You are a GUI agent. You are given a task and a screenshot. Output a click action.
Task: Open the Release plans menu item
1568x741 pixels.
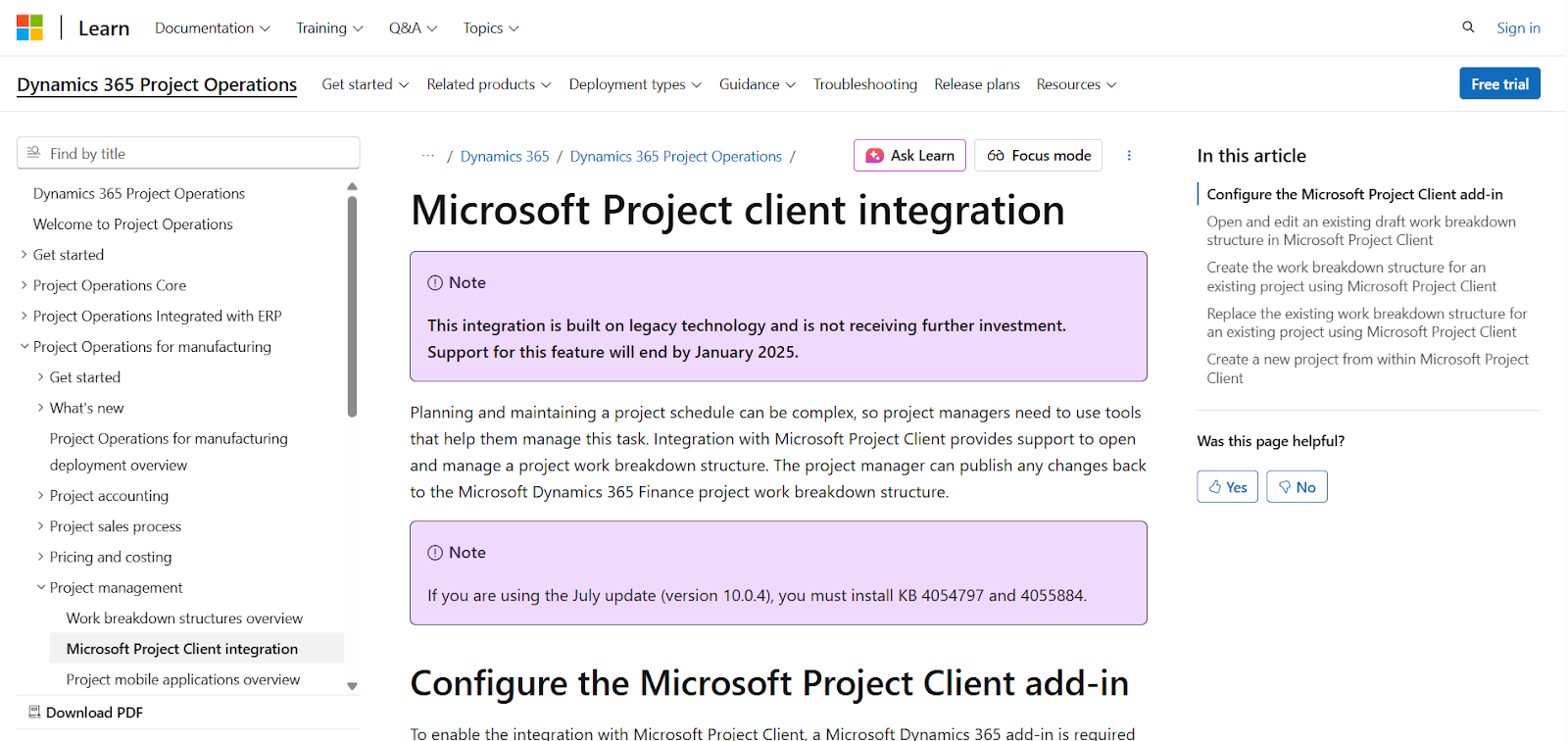[x=977, y=84]
